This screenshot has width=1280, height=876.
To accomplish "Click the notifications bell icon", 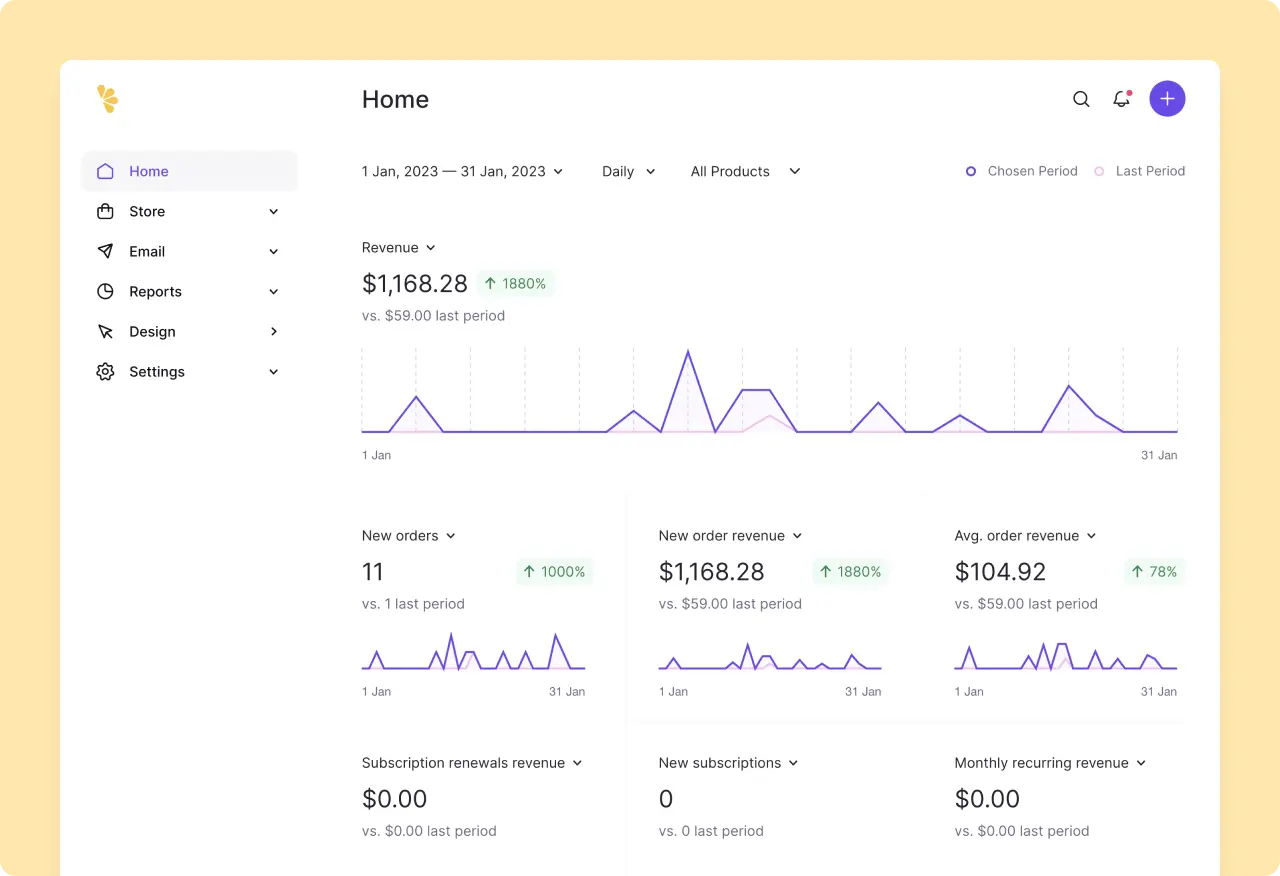I will click(1121, 99).
